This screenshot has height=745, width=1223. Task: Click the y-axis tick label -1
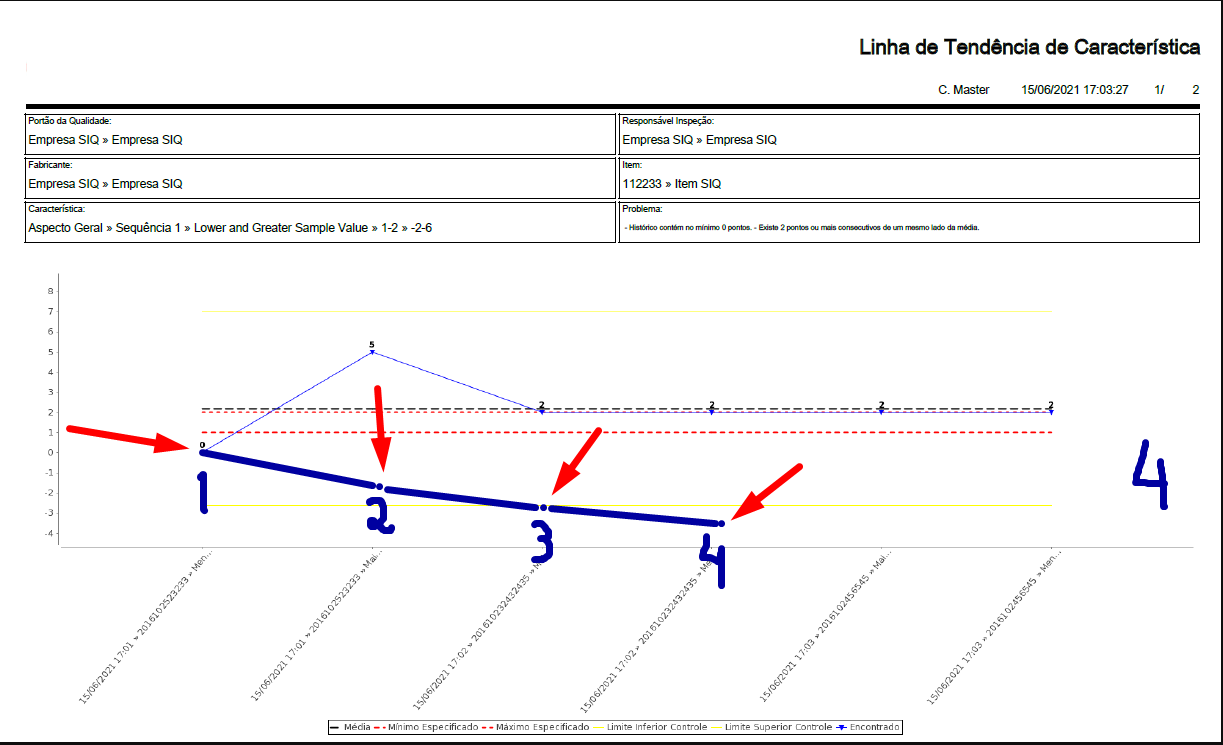click(49, 472)
